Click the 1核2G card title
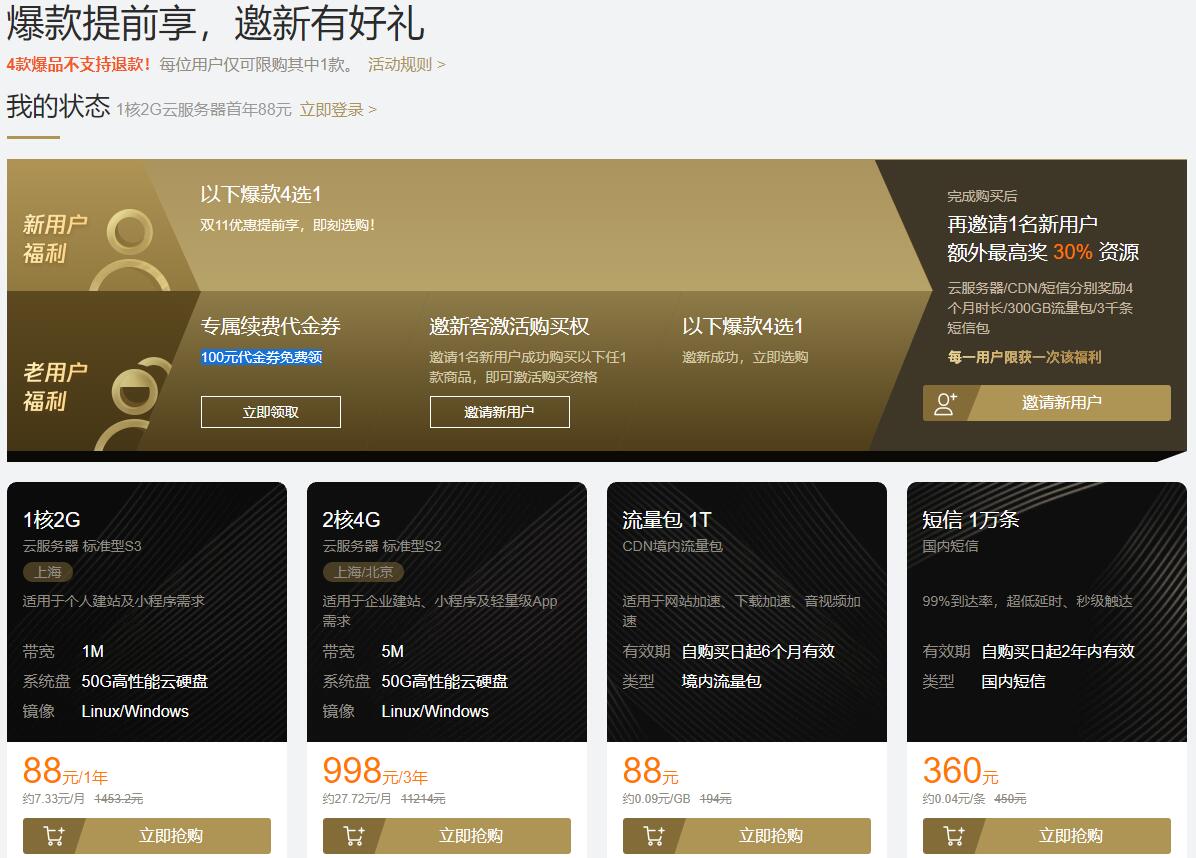Image resolution: width=1196 pixels, height=858 pixels. pos(52,520)
